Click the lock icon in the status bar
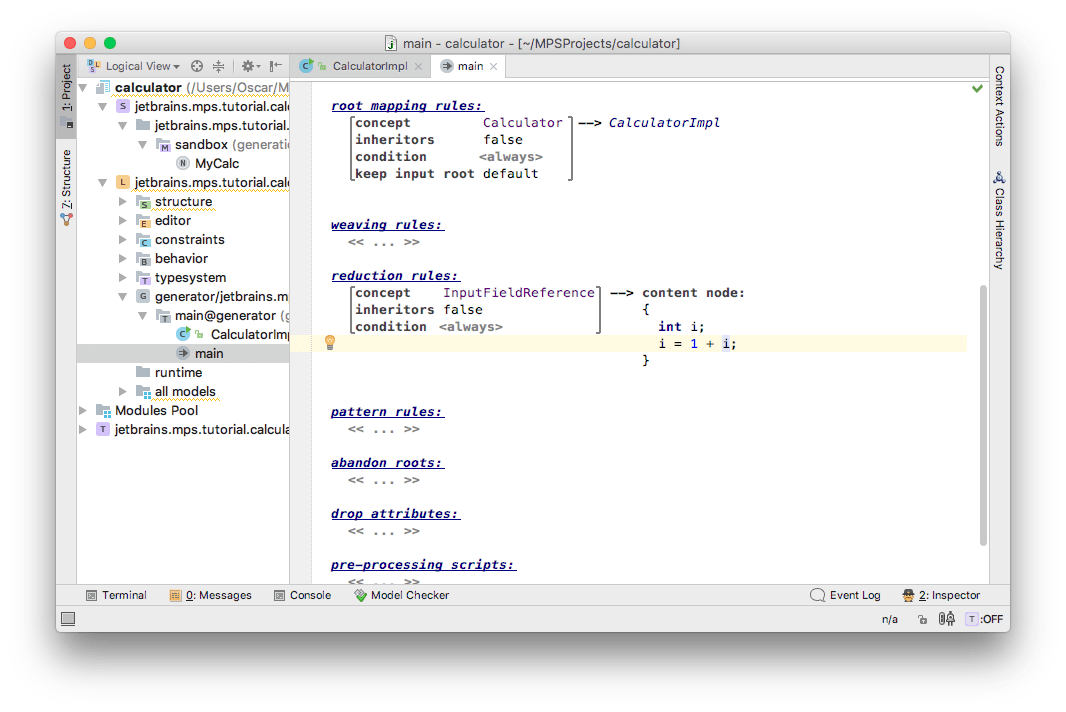 921,619
